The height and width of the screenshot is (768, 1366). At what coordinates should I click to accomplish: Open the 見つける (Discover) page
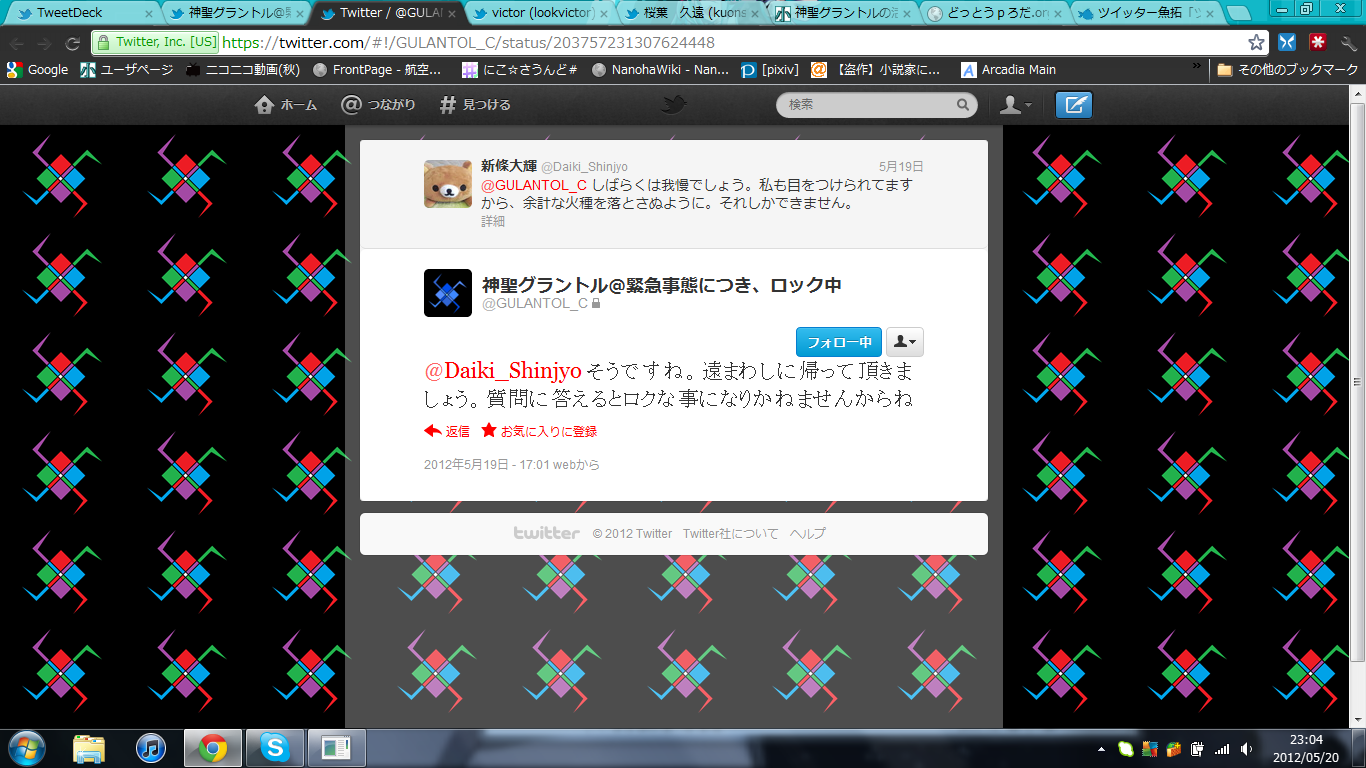coord(475,105)
